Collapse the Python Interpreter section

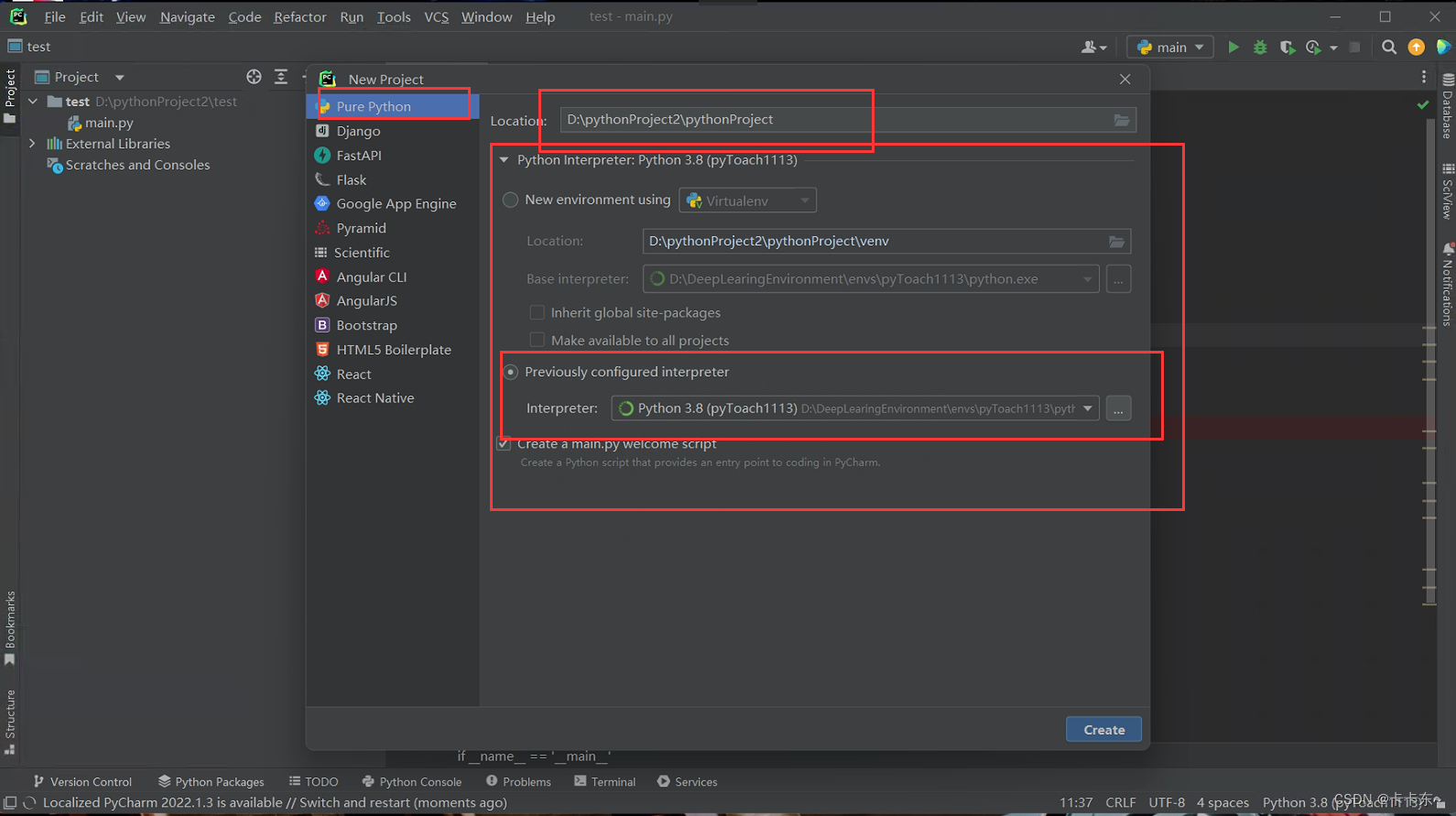[504, 160]
